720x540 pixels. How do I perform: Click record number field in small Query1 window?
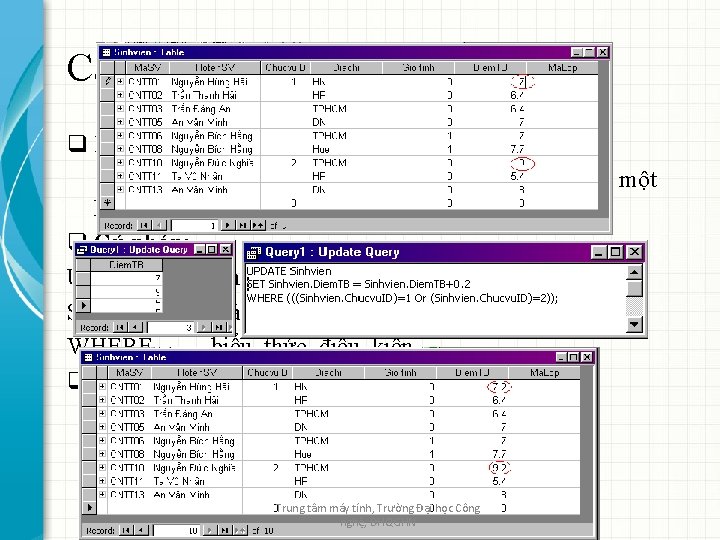pyautogui.click(x=170, y=327)
